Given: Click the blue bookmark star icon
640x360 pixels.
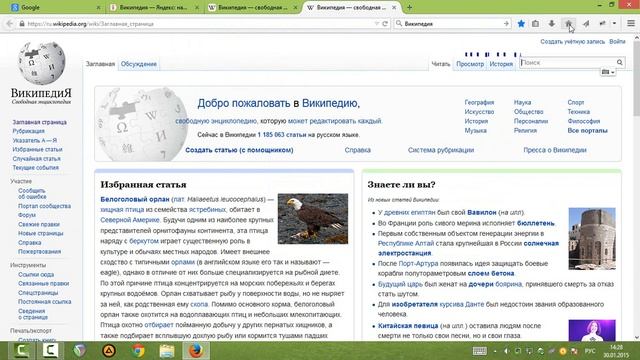Looking at the screenshot, I should (521, 24).
